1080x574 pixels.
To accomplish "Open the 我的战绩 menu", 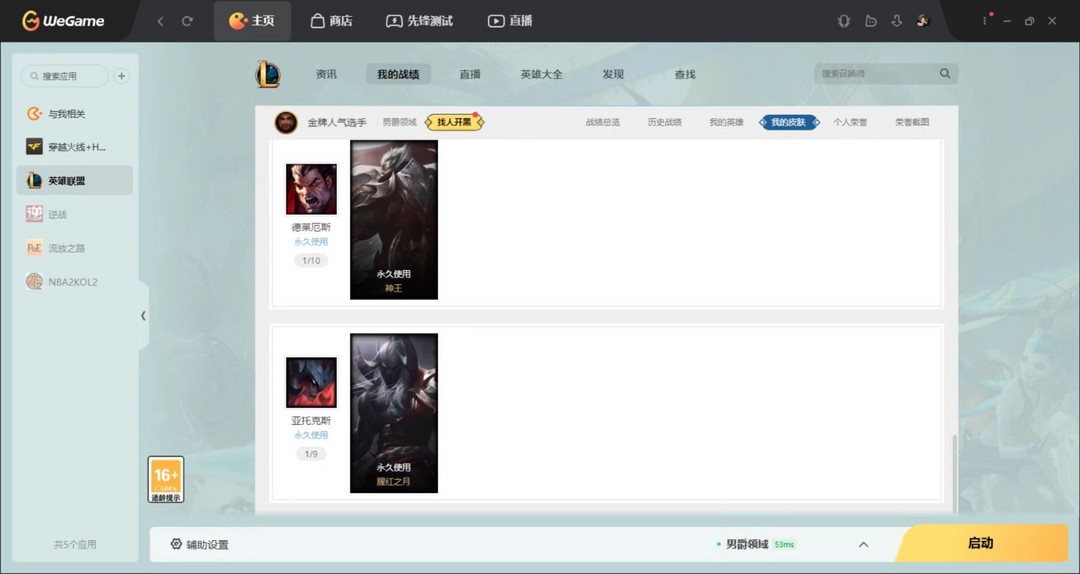I will 398,74.
